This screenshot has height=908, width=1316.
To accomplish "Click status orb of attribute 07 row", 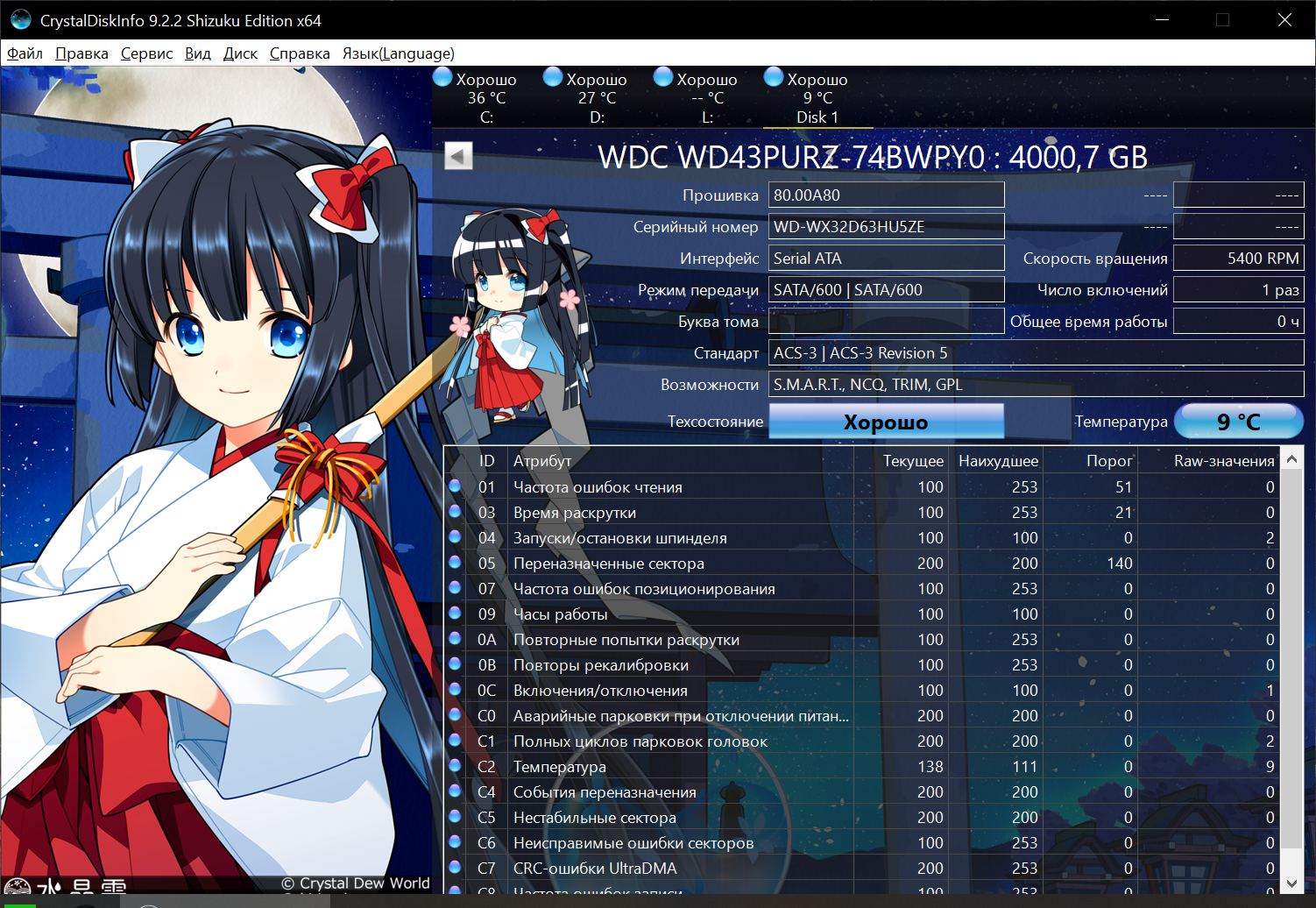I will 455,587.
